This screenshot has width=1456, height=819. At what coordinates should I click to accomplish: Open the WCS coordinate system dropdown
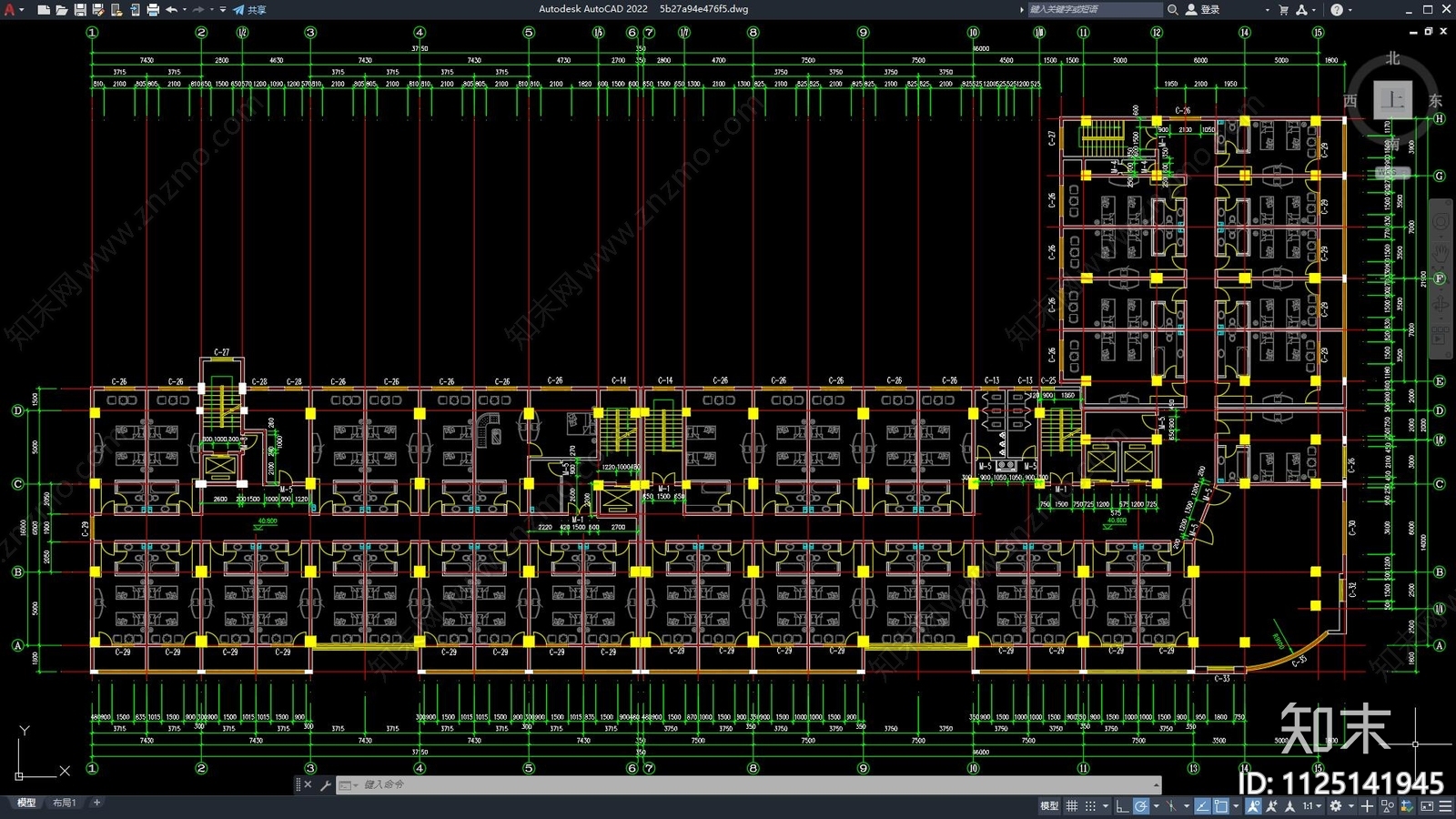click(x=1392, y=172)
